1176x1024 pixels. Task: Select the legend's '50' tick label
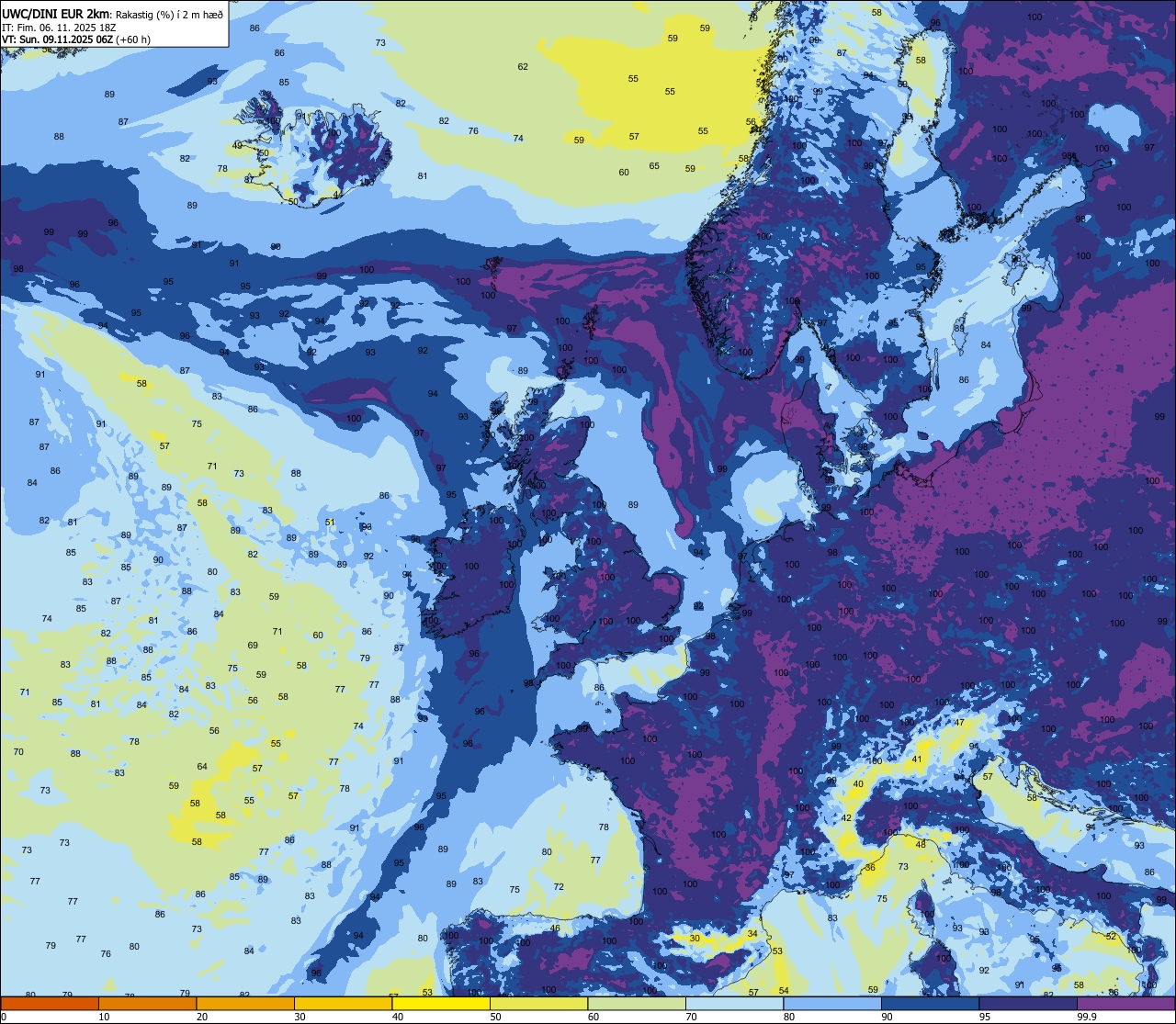coord(495,1017)
